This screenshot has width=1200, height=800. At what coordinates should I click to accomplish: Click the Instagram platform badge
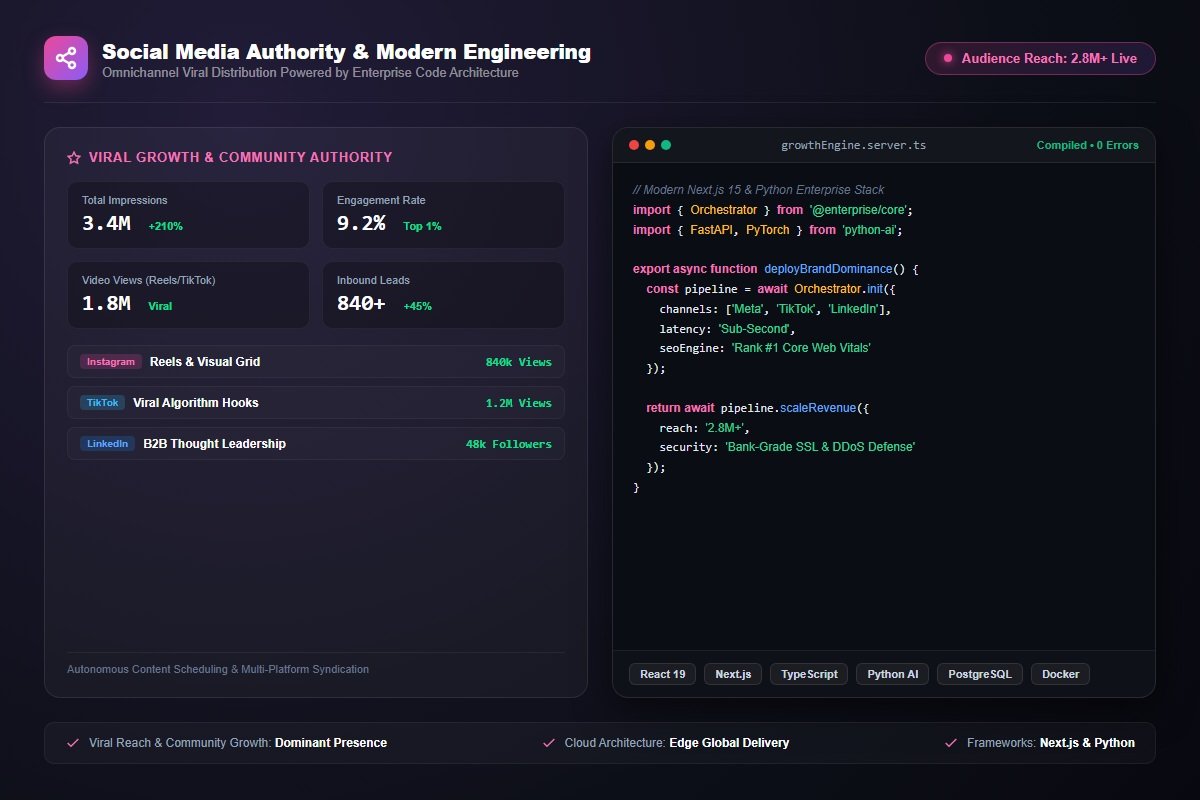111,362
